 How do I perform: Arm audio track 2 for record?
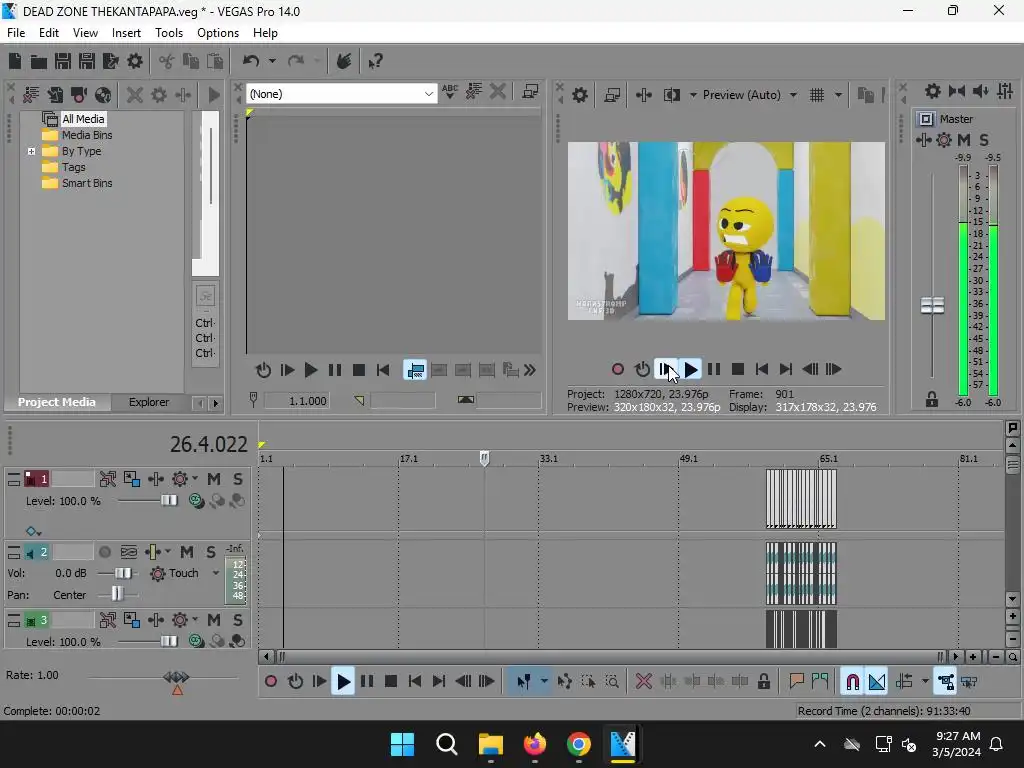(x=104, y=552)
